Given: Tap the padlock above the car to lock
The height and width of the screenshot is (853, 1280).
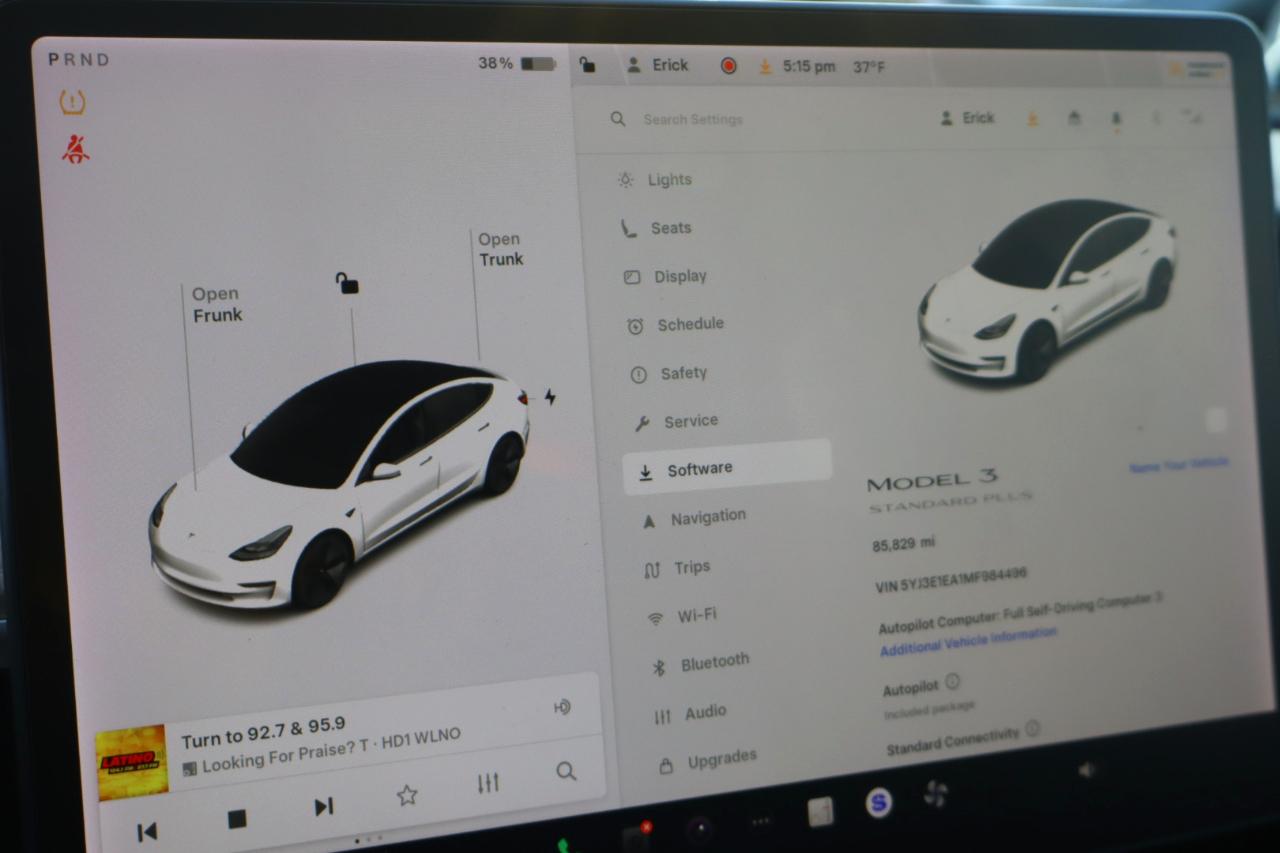Looking at the screenshot, I should [345, 284].
